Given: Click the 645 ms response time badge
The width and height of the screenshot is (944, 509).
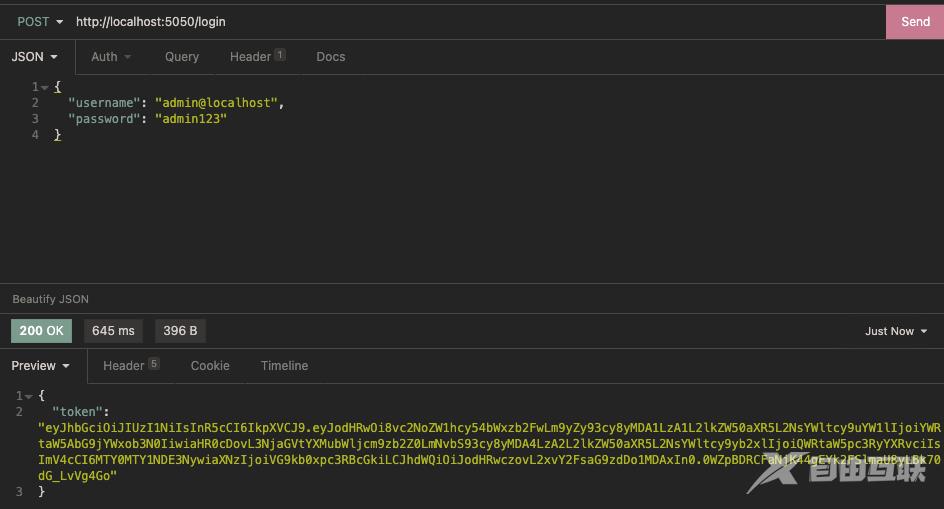Looking at the screenshot, I should coord(113,331).
